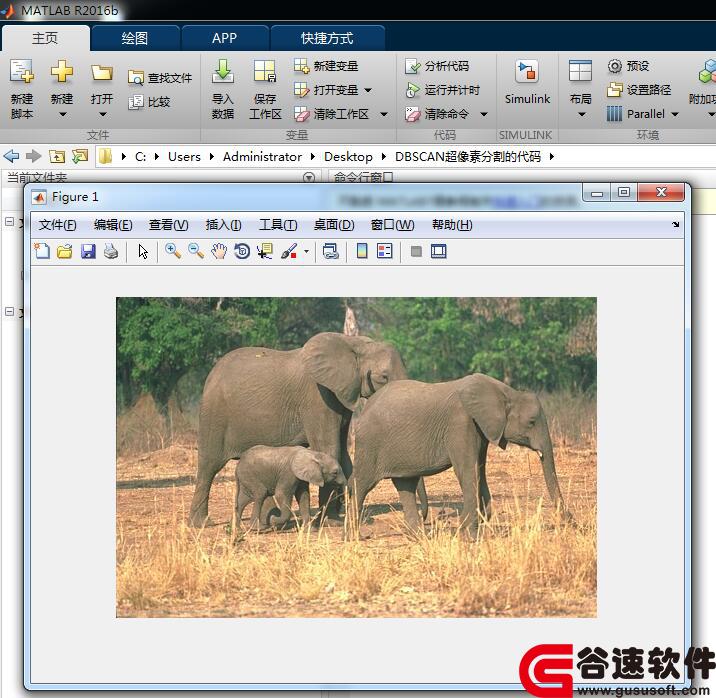
Task: Click 查找文件 (find files)
Action: point(160,78)
